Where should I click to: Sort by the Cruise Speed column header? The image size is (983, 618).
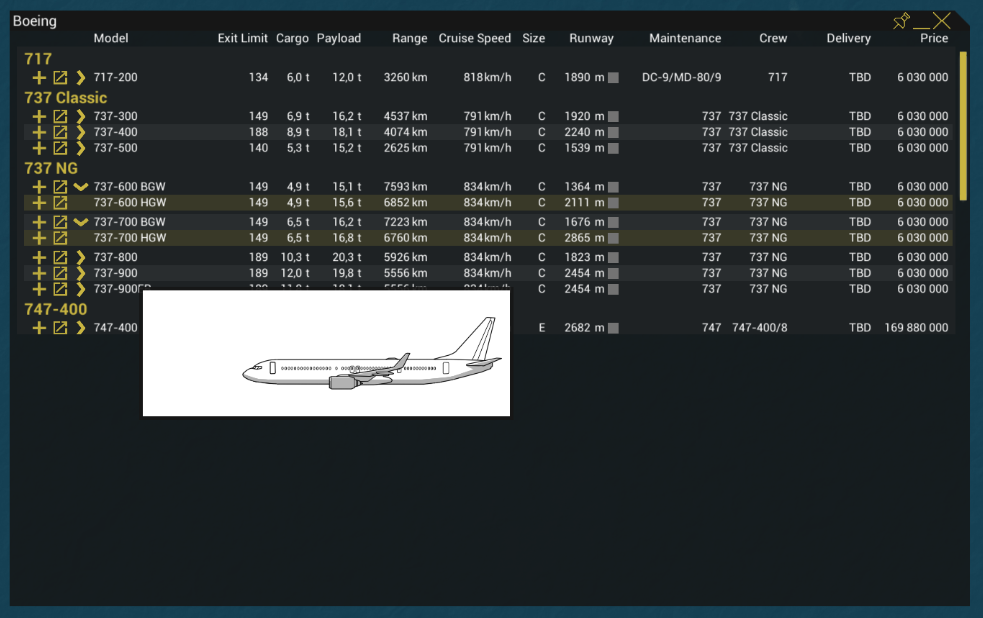coord(475,38)
